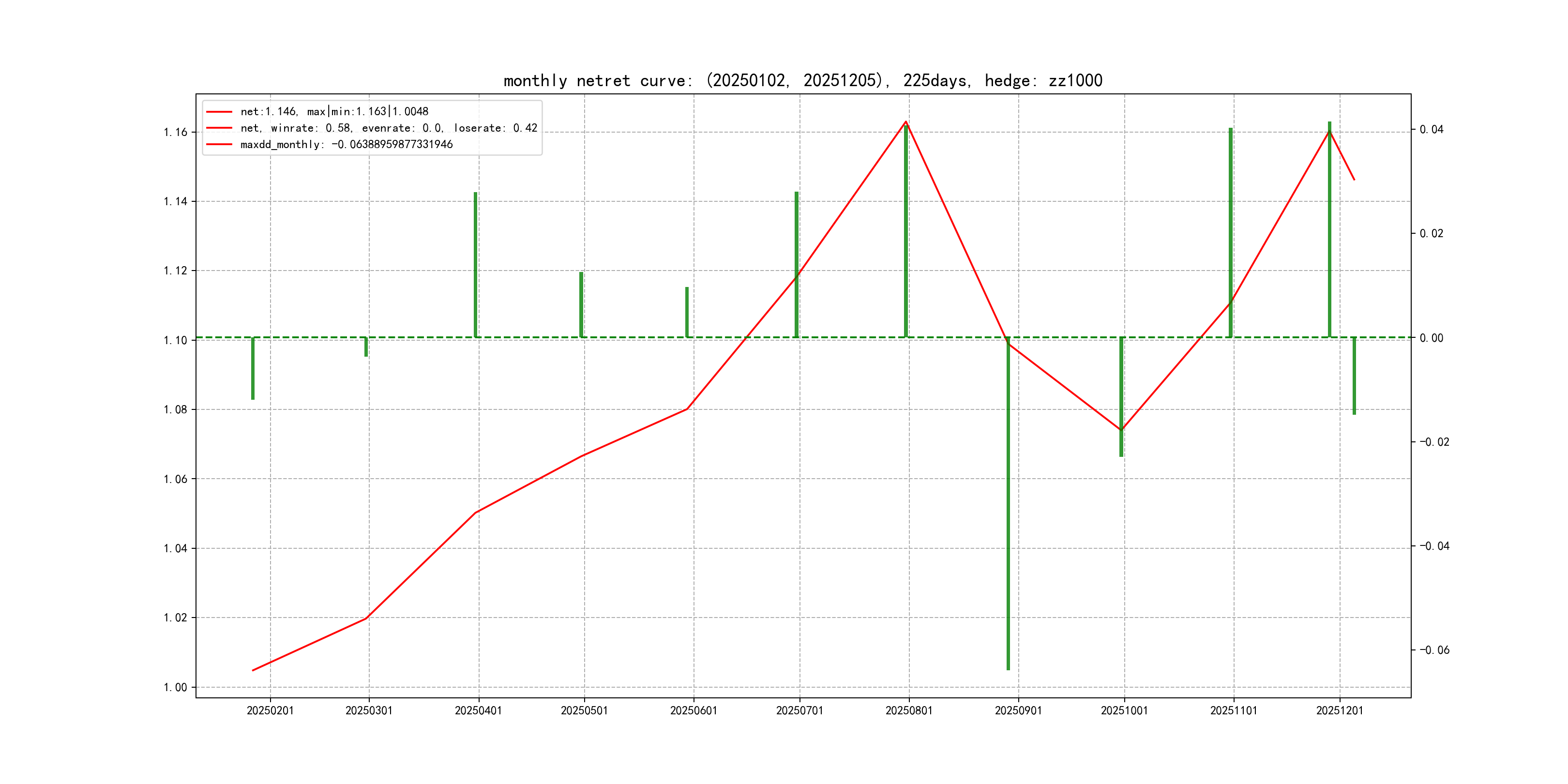Click the 0.04 right y-axis label
Screen dimensions: 1568x784
pos(1431,129)
